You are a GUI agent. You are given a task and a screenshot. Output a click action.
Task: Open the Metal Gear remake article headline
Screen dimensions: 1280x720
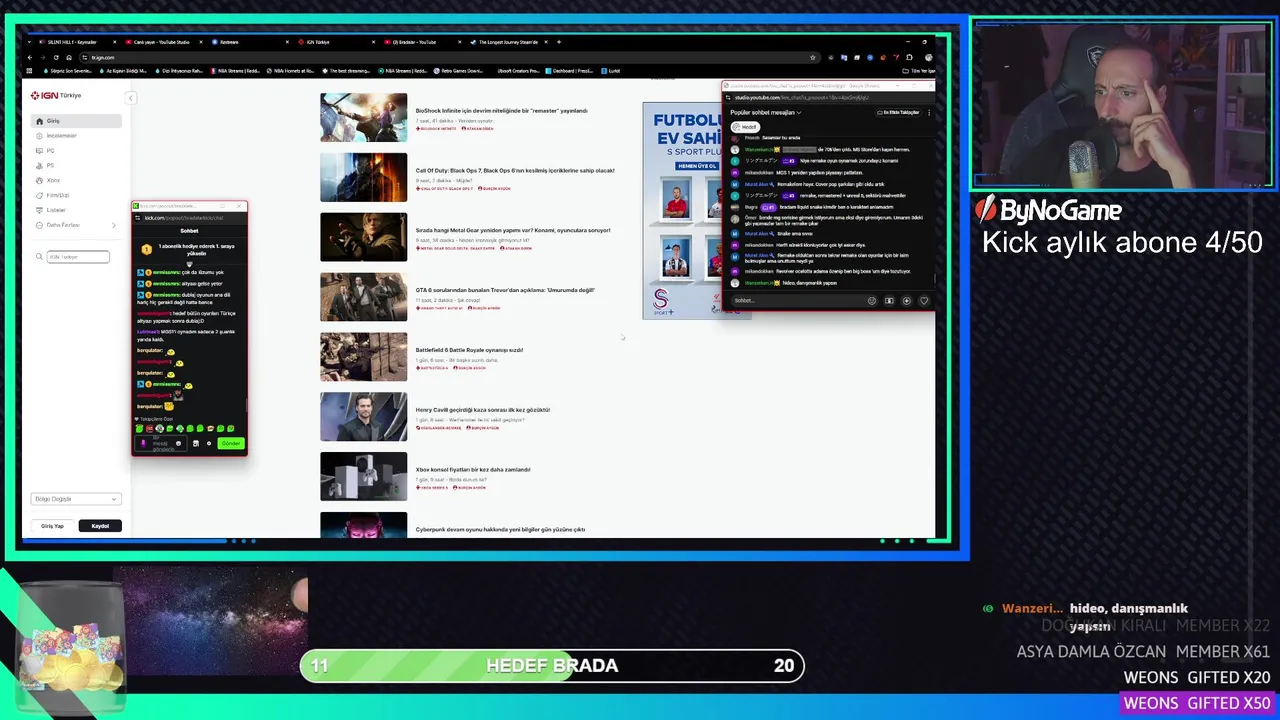point(513,231)
